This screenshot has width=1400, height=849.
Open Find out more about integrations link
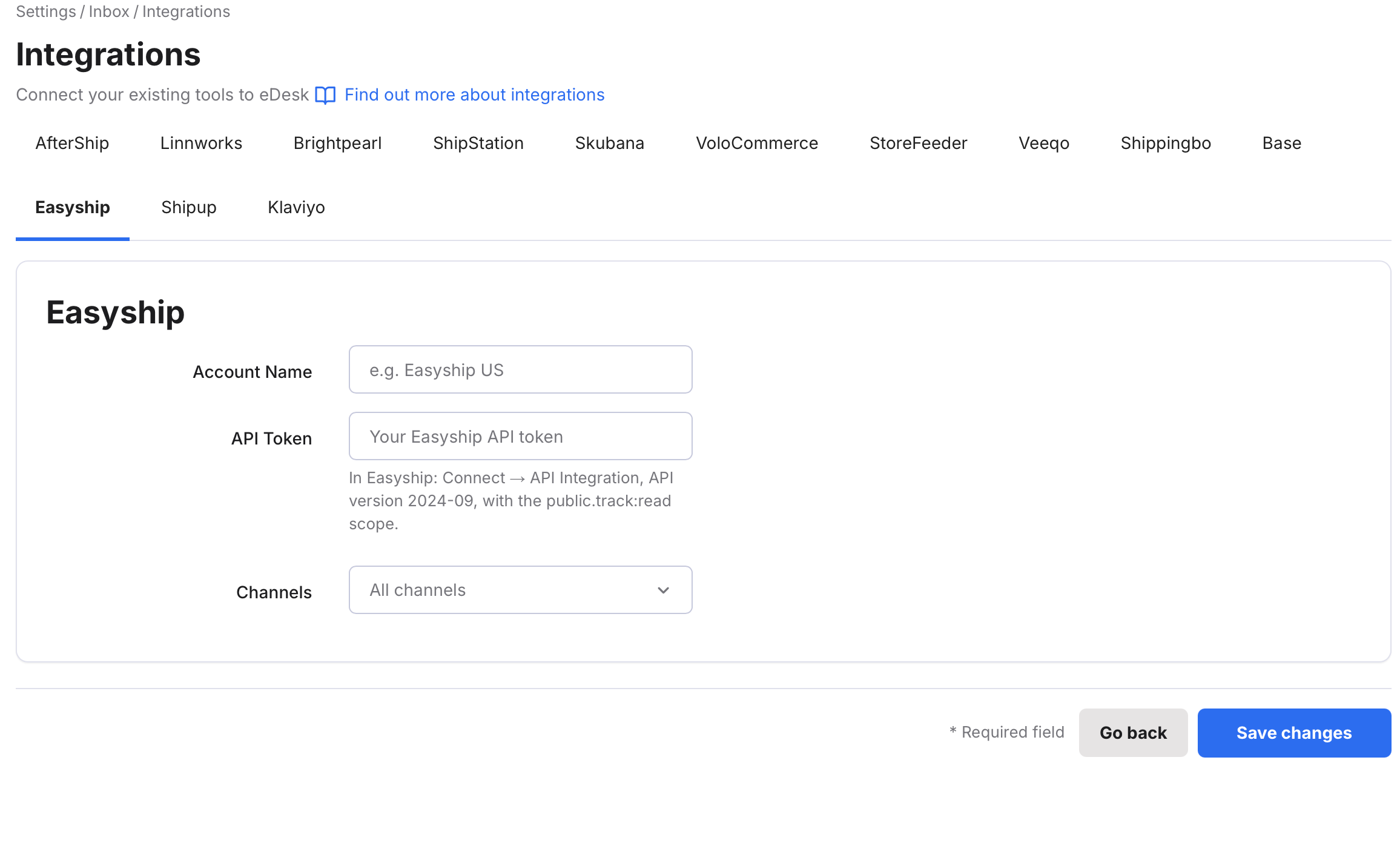pos(474,95)
